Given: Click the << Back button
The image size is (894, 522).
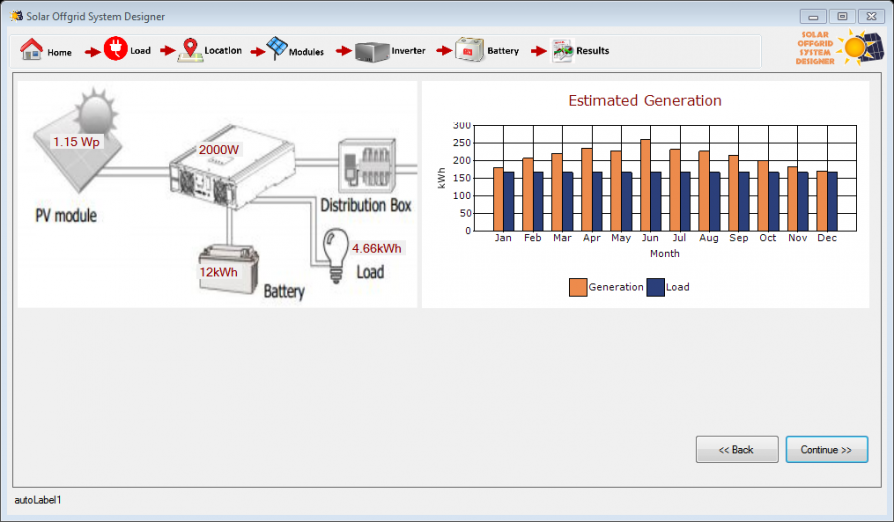Looking at the screenshot, I should (737, 450).
